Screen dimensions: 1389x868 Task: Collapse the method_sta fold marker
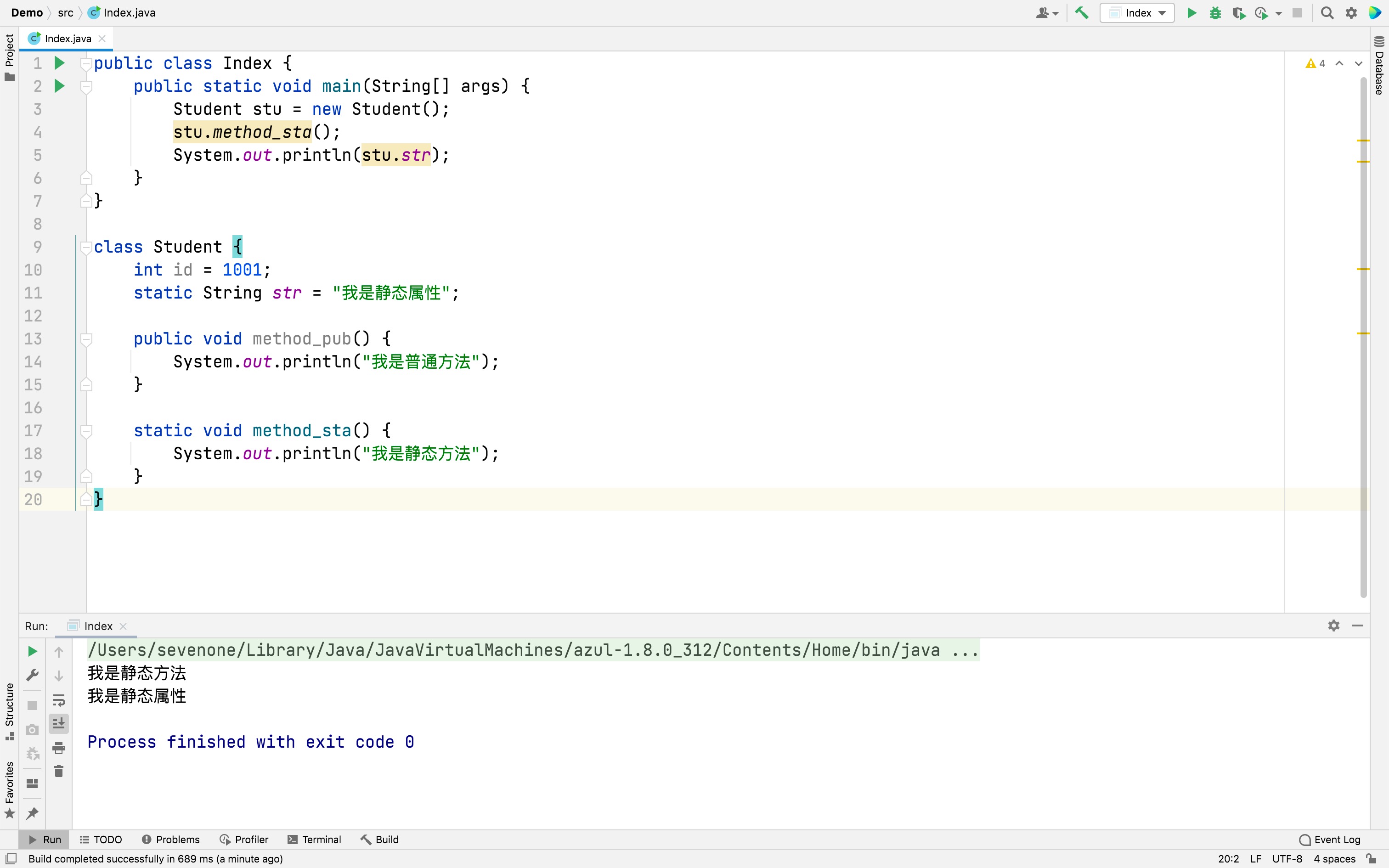click(x=86, y=431)
